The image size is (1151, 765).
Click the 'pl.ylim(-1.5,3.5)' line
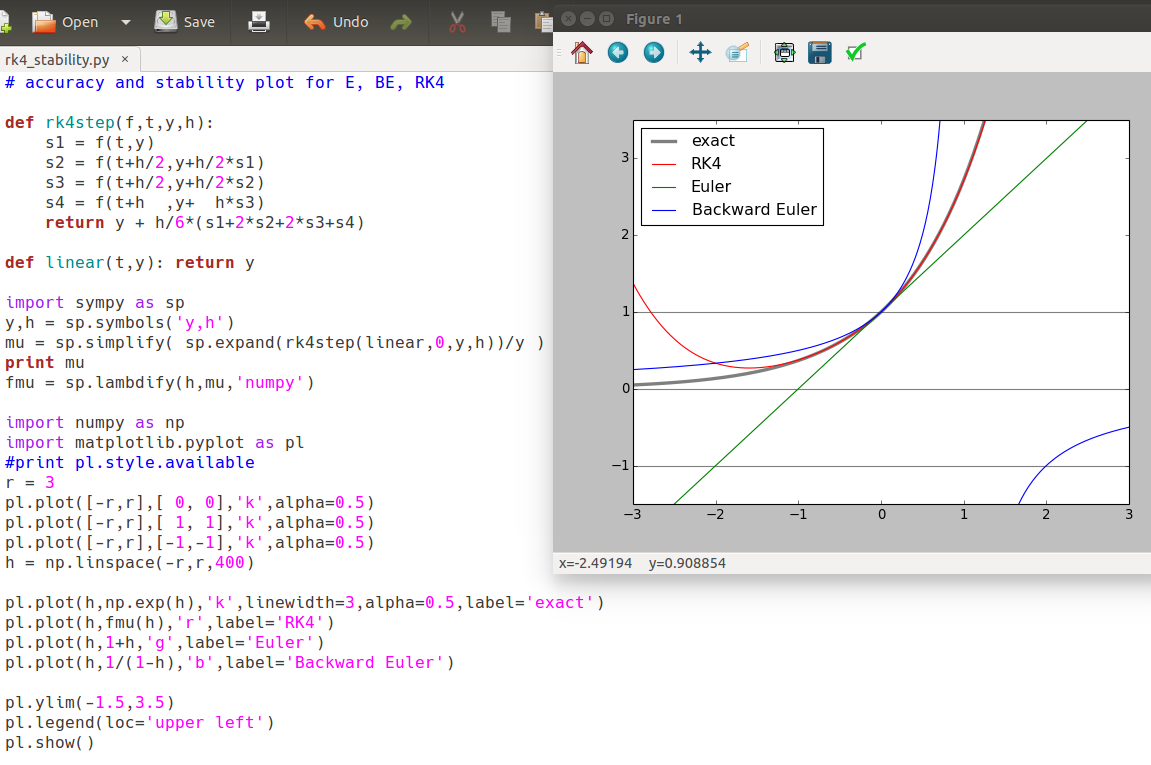click(x=90, y=703)
